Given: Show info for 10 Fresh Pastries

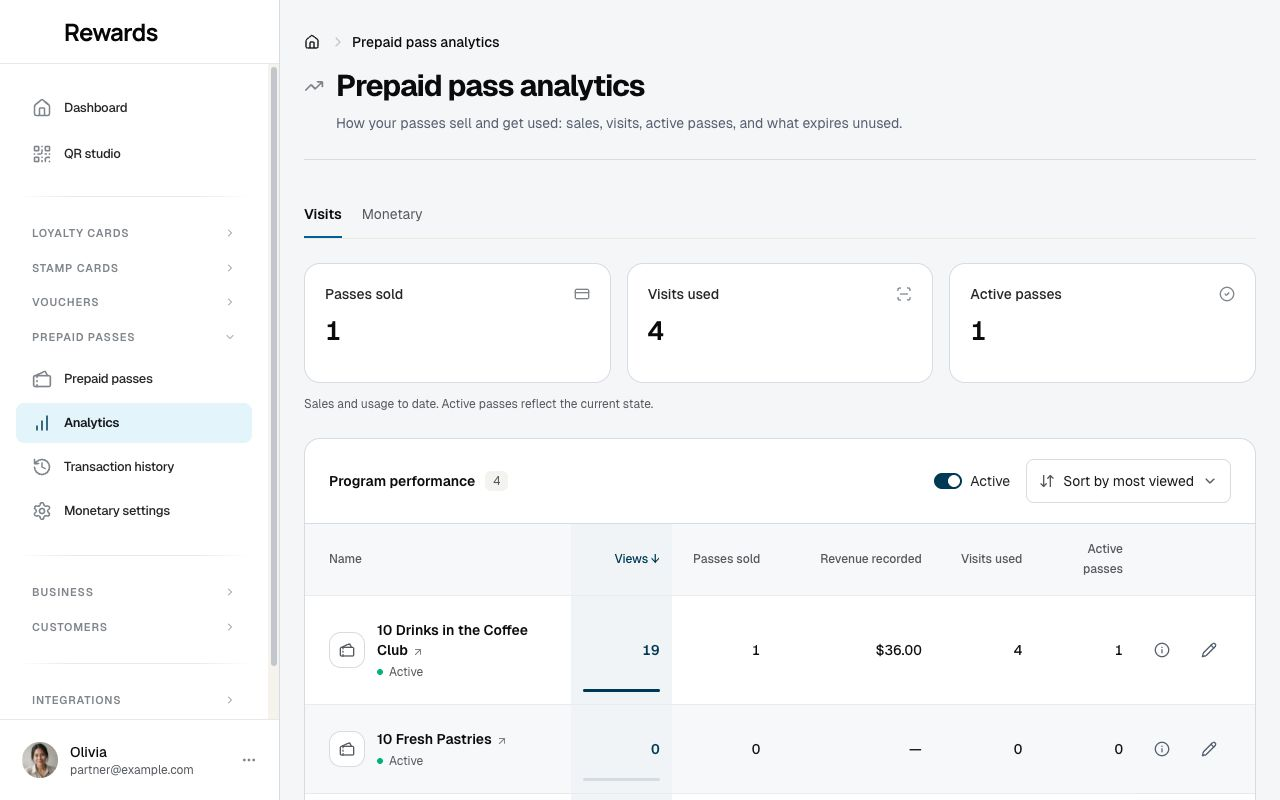Looking at the screenshot, I should 1162,749.
